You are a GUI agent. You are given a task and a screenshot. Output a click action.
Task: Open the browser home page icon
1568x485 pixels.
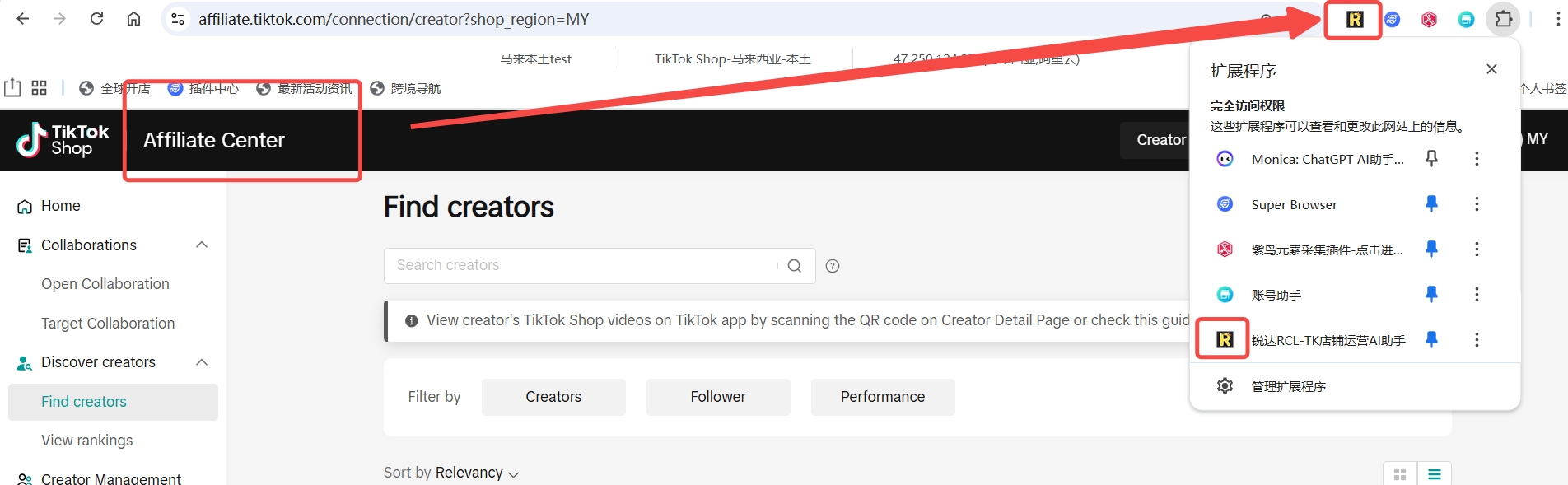coord(133,19)
